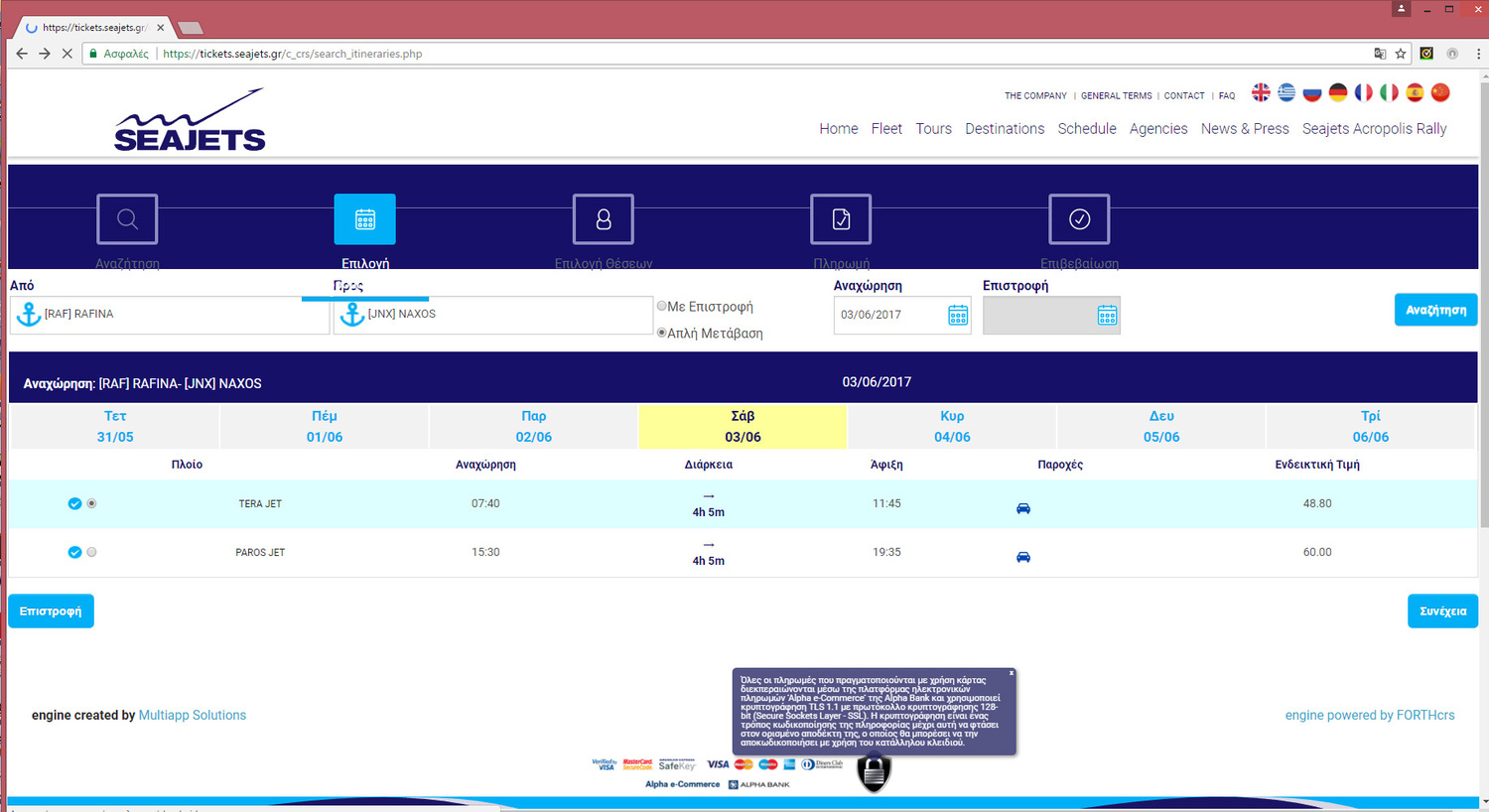Click the Πληρωμή document step icon

pos(841,219)
